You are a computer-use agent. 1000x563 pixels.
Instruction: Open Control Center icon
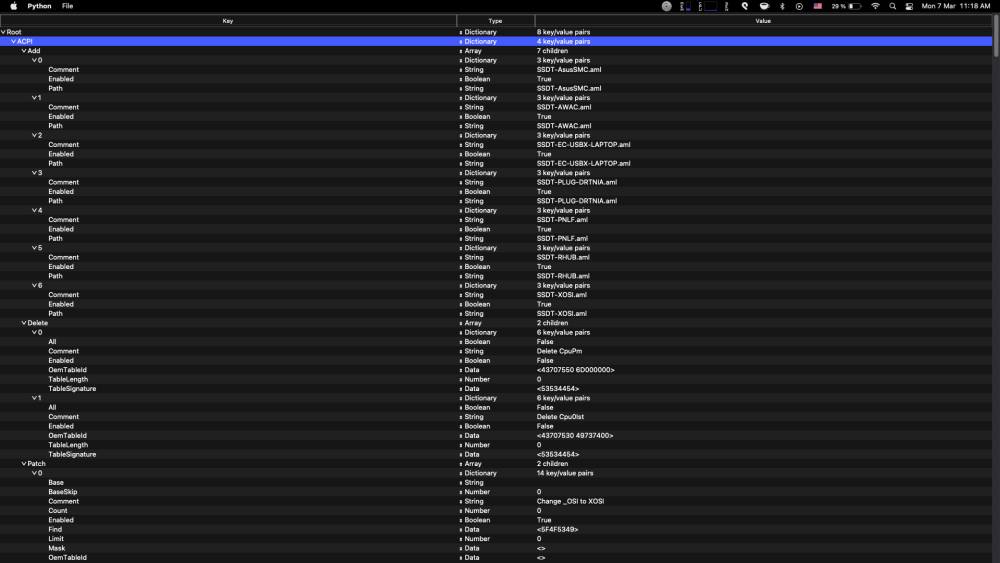[909, 6]
